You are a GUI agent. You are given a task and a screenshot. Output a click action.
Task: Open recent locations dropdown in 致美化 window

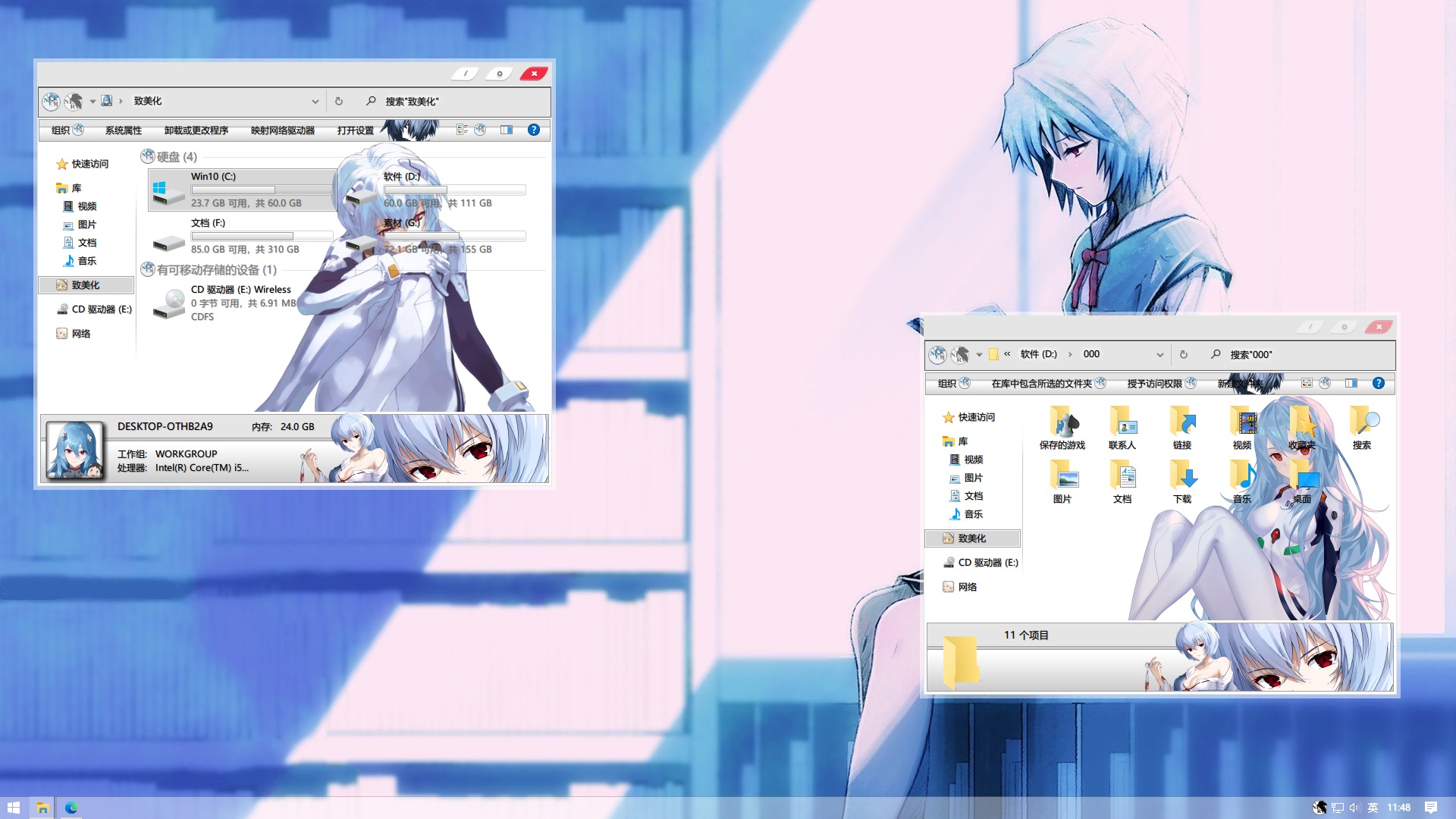93,101
